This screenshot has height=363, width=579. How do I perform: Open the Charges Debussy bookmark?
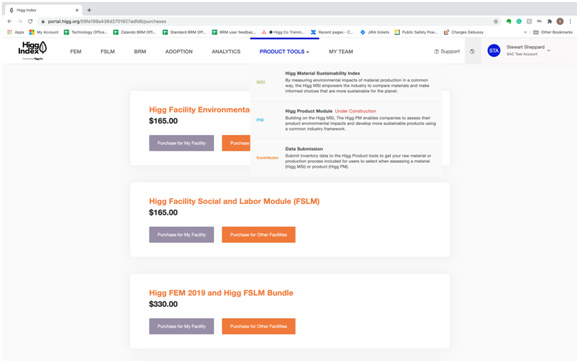[464, 32]
